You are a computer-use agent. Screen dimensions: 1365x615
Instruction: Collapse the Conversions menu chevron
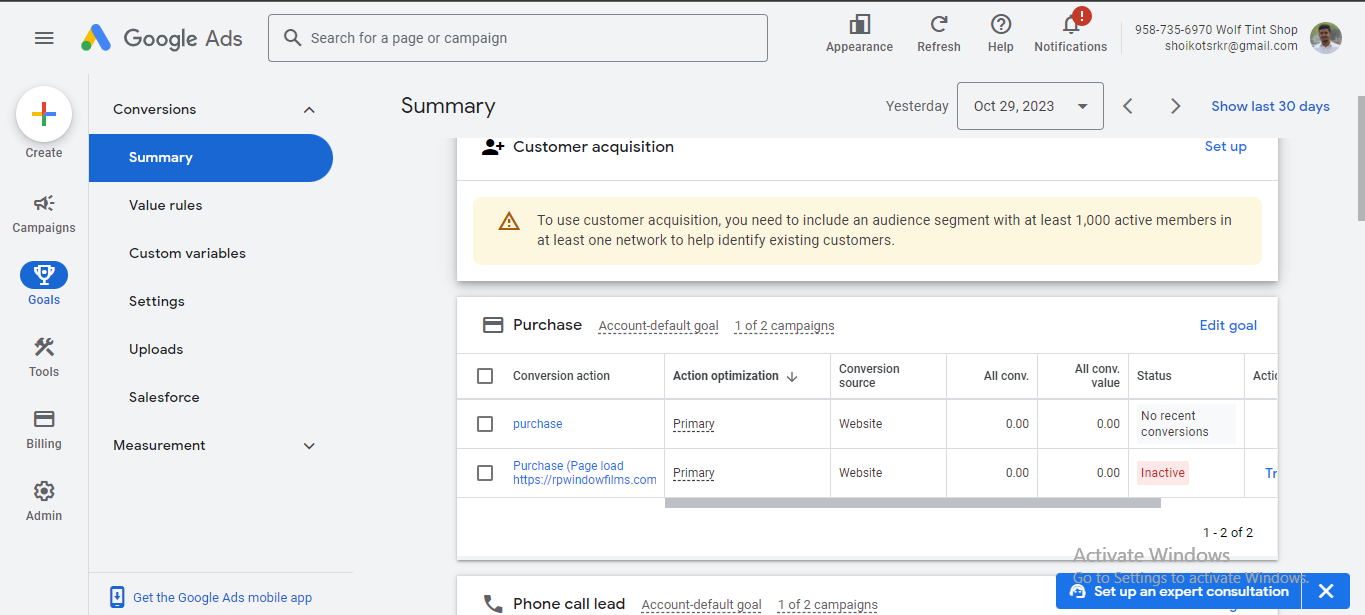click(x=309, y=110)
